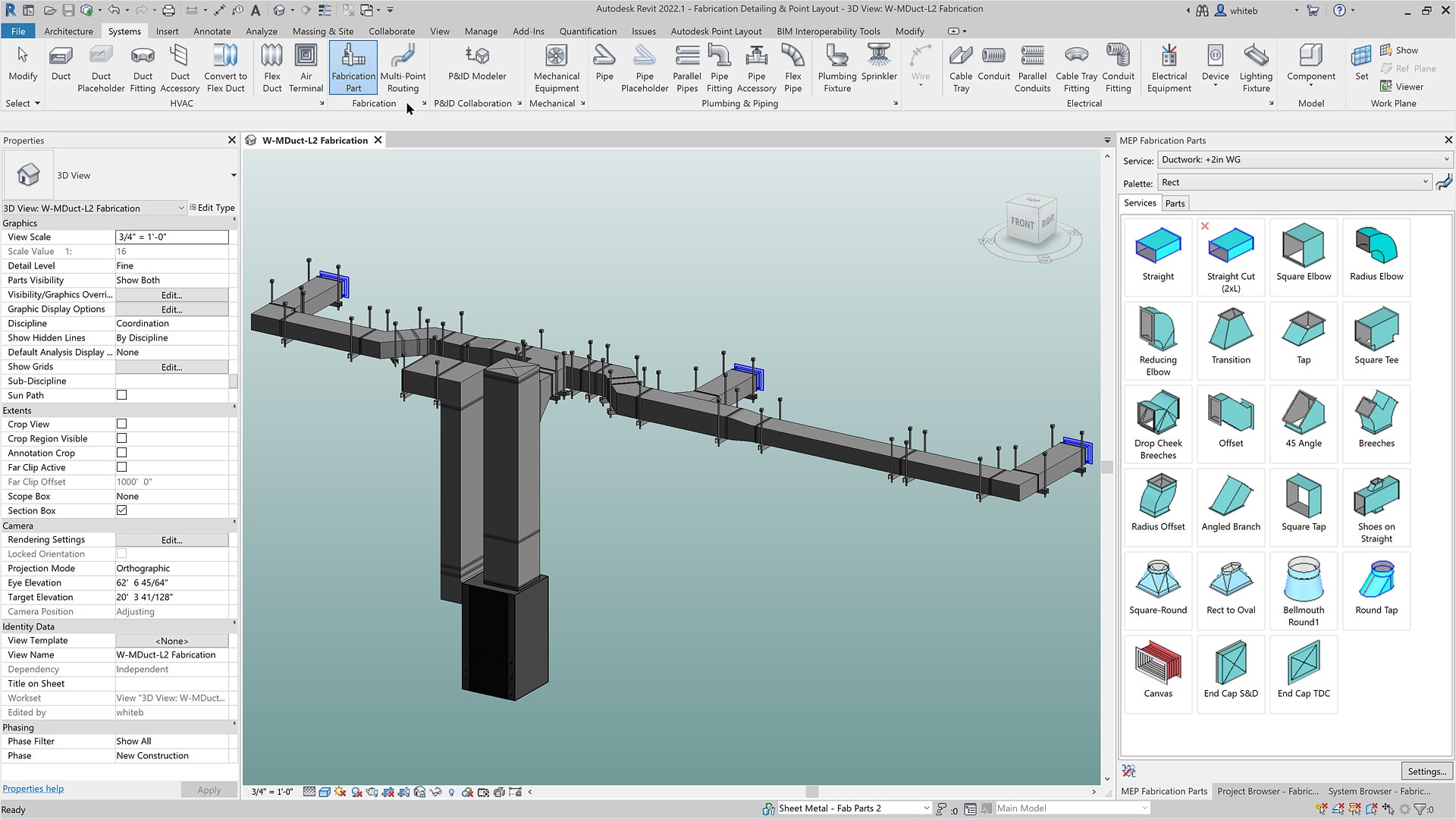
Task: Select the Conduit Fitting tool
Action: pos(1116,67)
